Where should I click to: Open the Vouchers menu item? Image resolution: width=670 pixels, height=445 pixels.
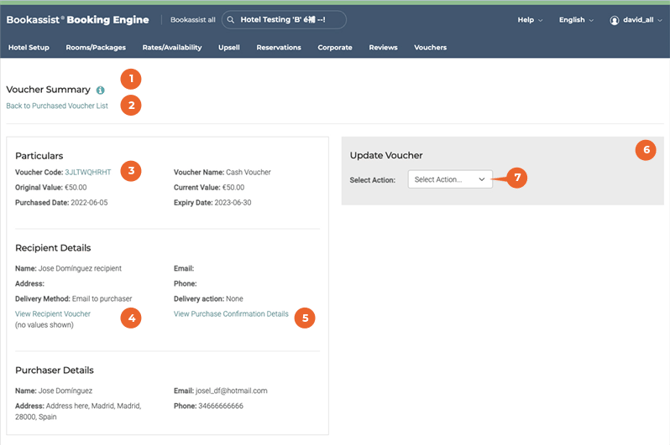[430, 47]
